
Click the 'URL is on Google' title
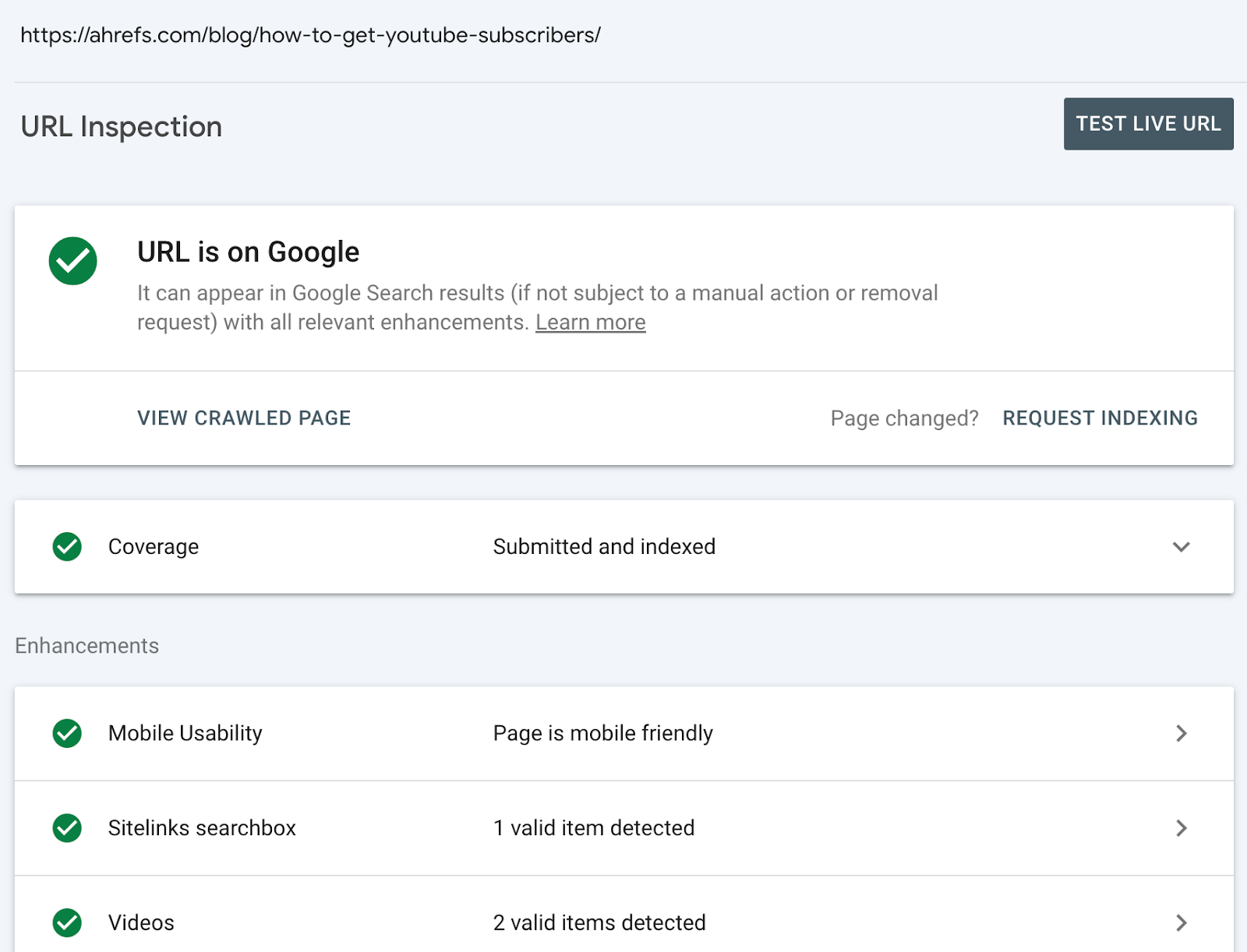(x=249, y=252)
